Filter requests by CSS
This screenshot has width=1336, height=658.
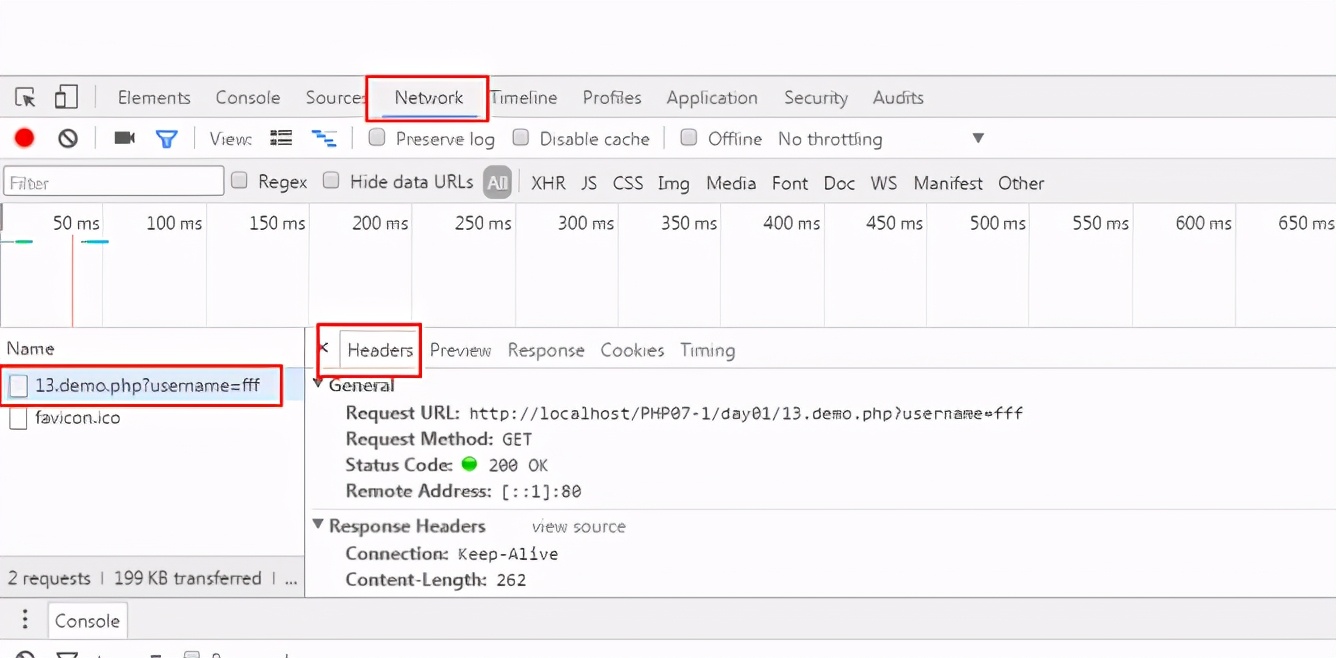[628, 183]
